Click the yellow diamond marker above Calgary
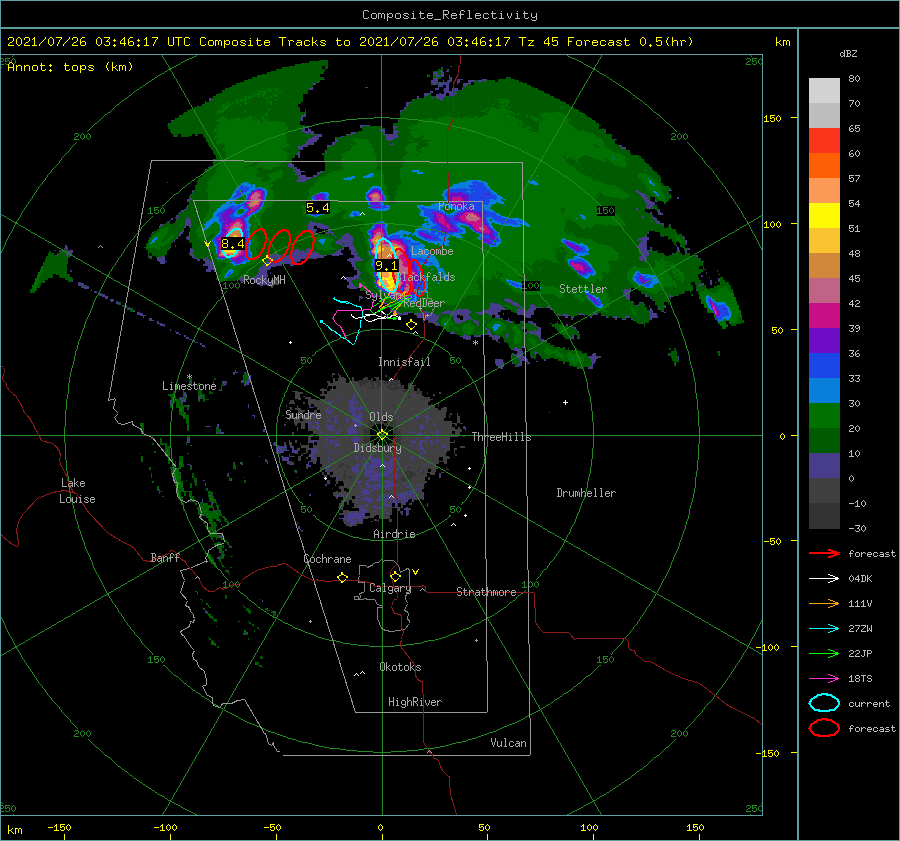Viewport: 900px width, 841px height. [x=395, y=576]
